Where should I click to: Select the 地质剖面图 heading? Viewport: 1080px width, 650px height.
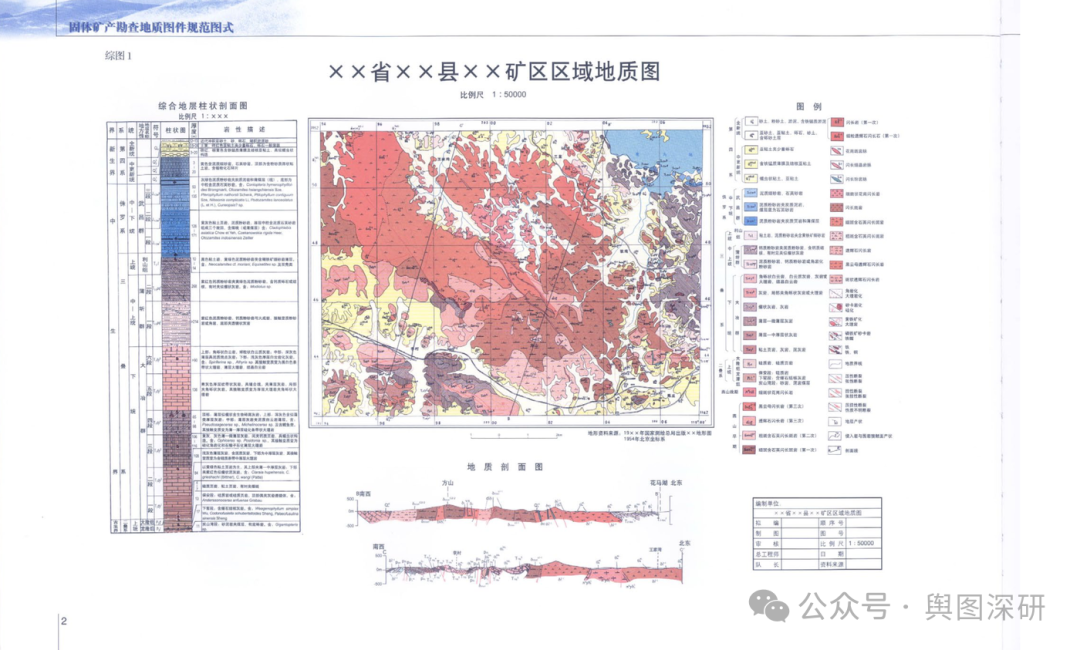pos(505,467)
